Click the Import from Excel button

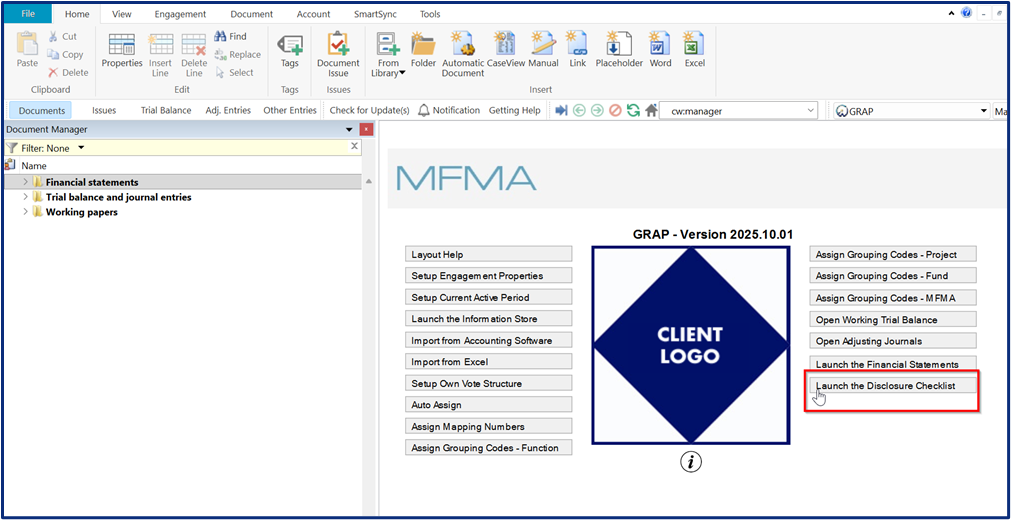(488, 362)
